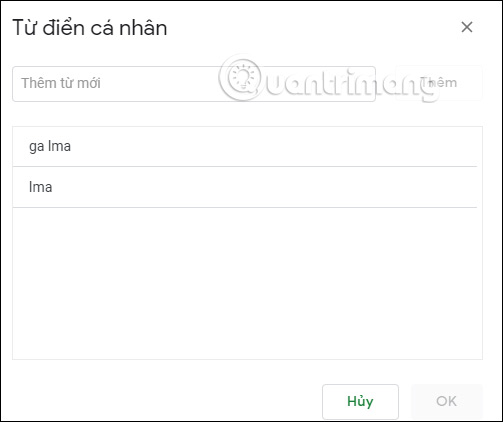Close the Từ điển cá nhân dialog
503x422 pixels.
467,27
